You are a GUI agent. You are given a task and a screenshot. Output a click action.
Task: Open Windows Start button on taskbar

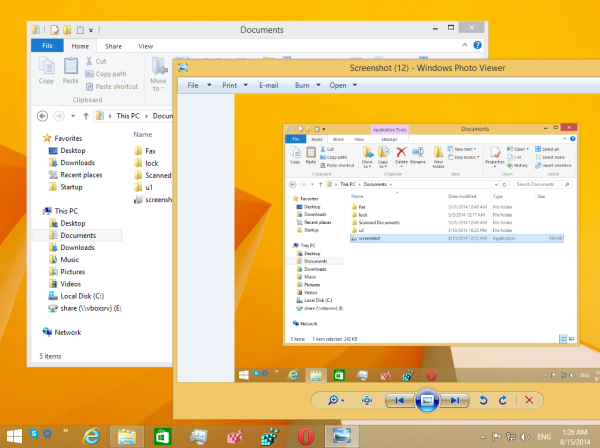14,436
